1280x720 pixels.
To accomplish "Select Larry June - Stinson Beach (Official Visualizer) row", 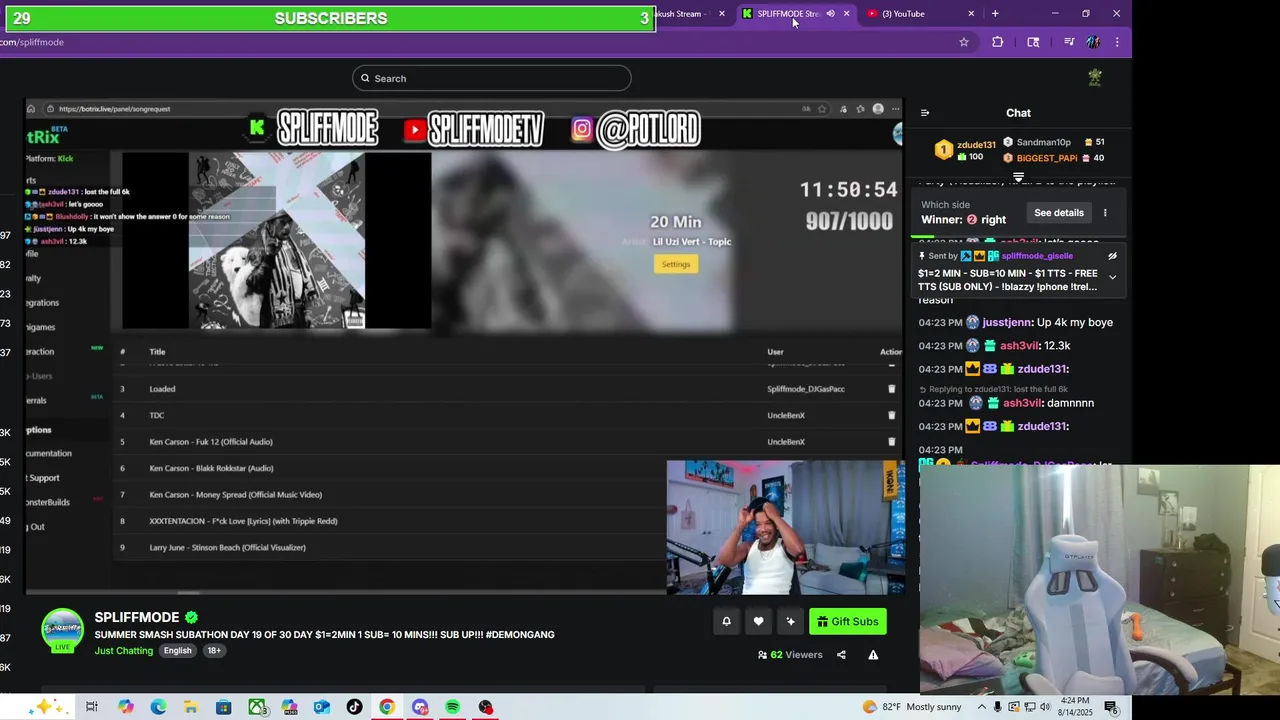I will (x=227, y=547).
